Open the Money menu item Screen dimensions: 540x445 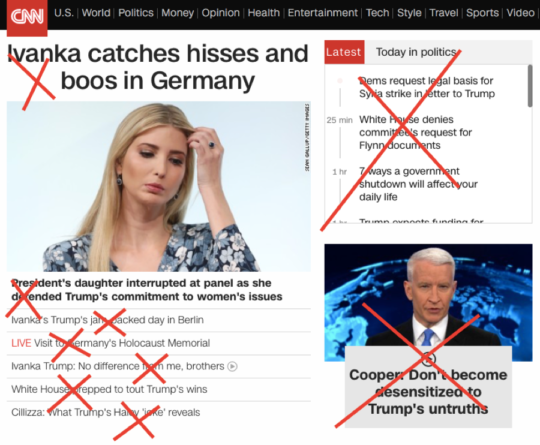[177, 13]
